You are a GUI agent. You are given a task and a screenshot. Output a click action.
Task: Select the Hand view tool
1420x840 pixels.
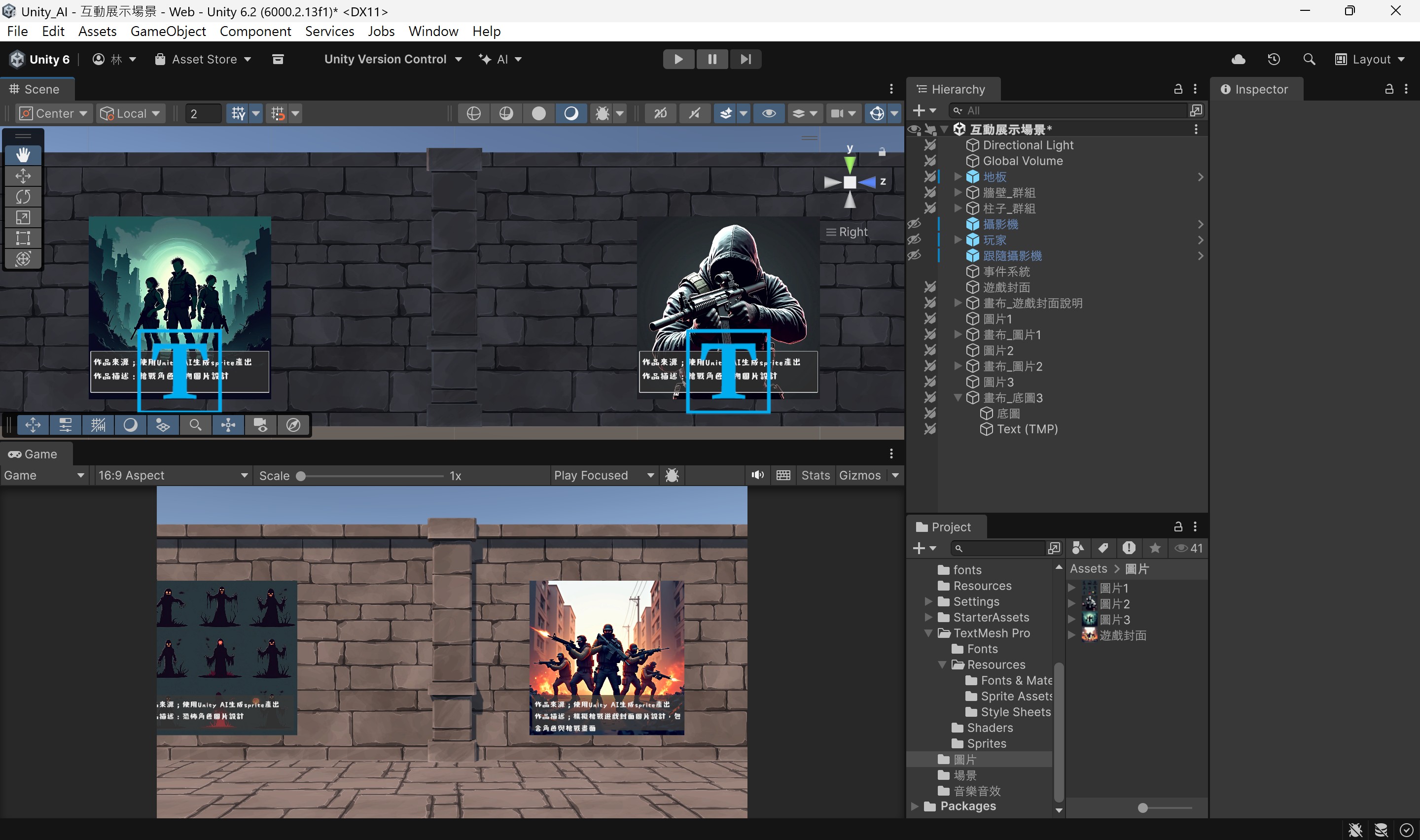[x=23, y=154]
